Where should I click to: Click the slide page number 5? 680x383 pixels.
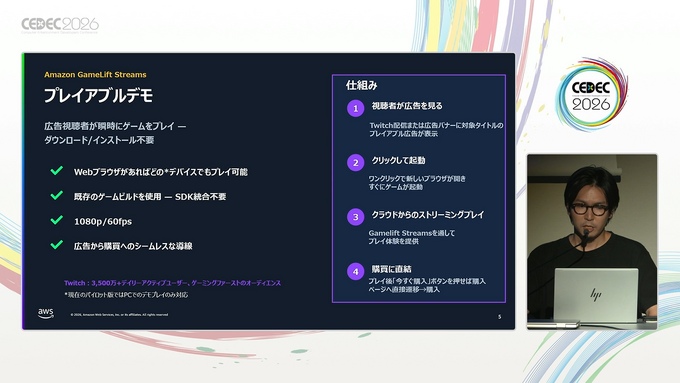point(500,317)
